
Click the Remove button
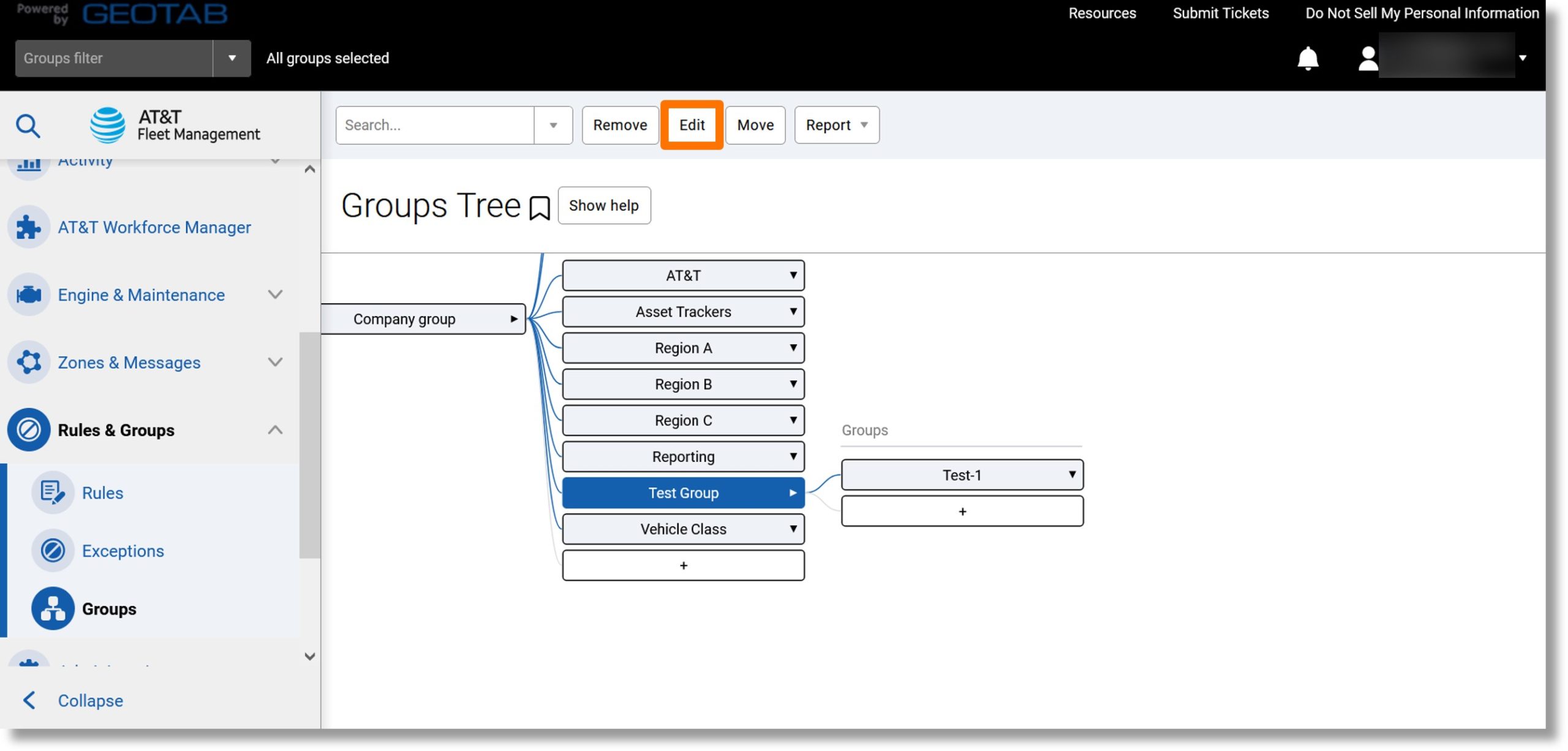(620, 125)
